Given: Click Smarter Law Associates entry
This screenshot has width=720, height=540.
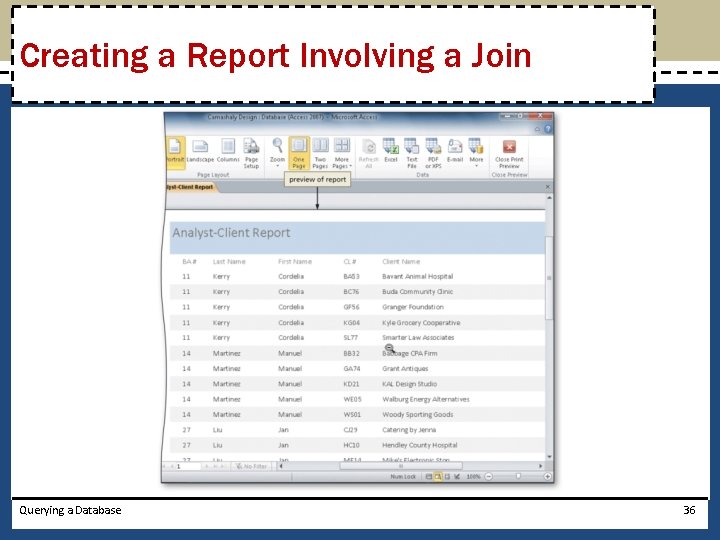Looking at the screenshot, I should coord(418,338).
